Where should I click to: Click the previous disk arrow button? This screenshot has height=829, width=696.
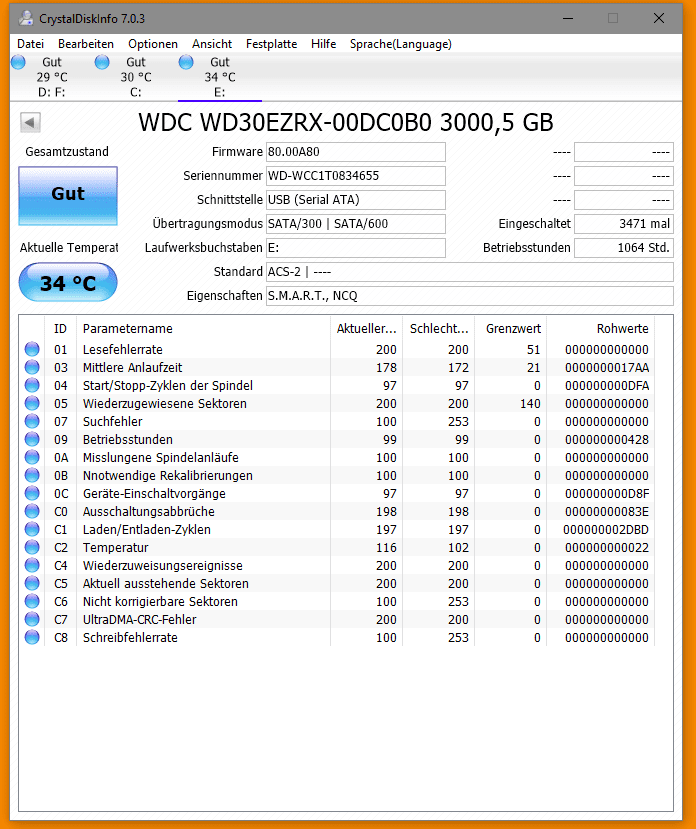pyautogui.click(x=30, y=123)
